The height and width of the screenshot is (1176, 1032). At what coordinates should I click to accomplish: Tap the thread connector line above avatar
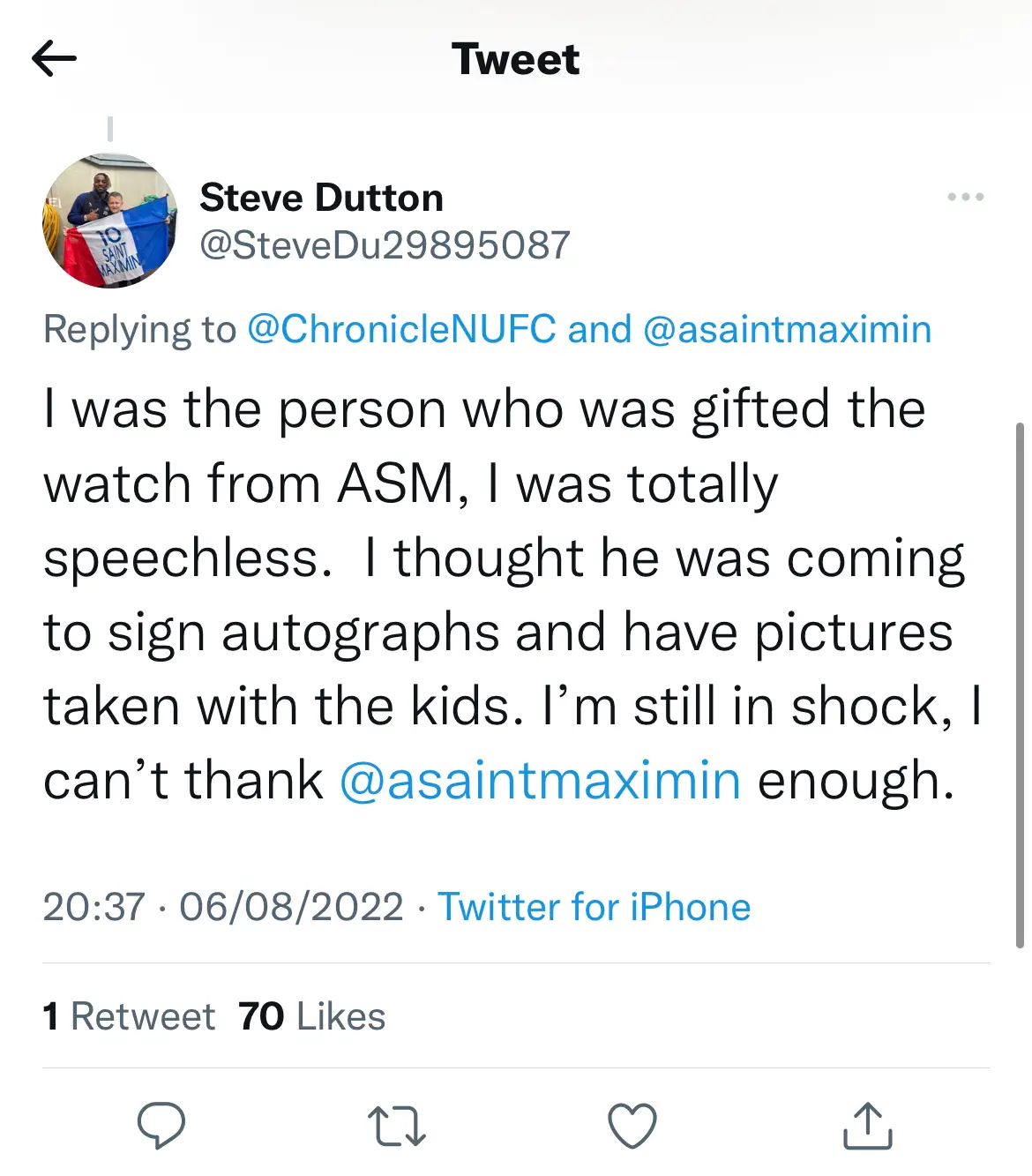(x=110, y=129)
